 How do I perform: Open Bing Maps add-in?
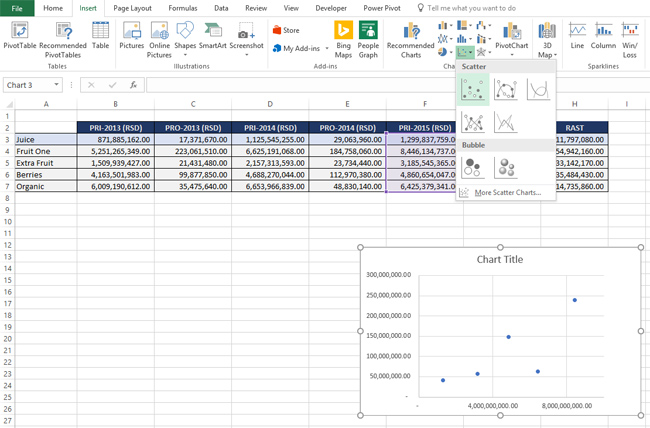(x=343, y=37)
